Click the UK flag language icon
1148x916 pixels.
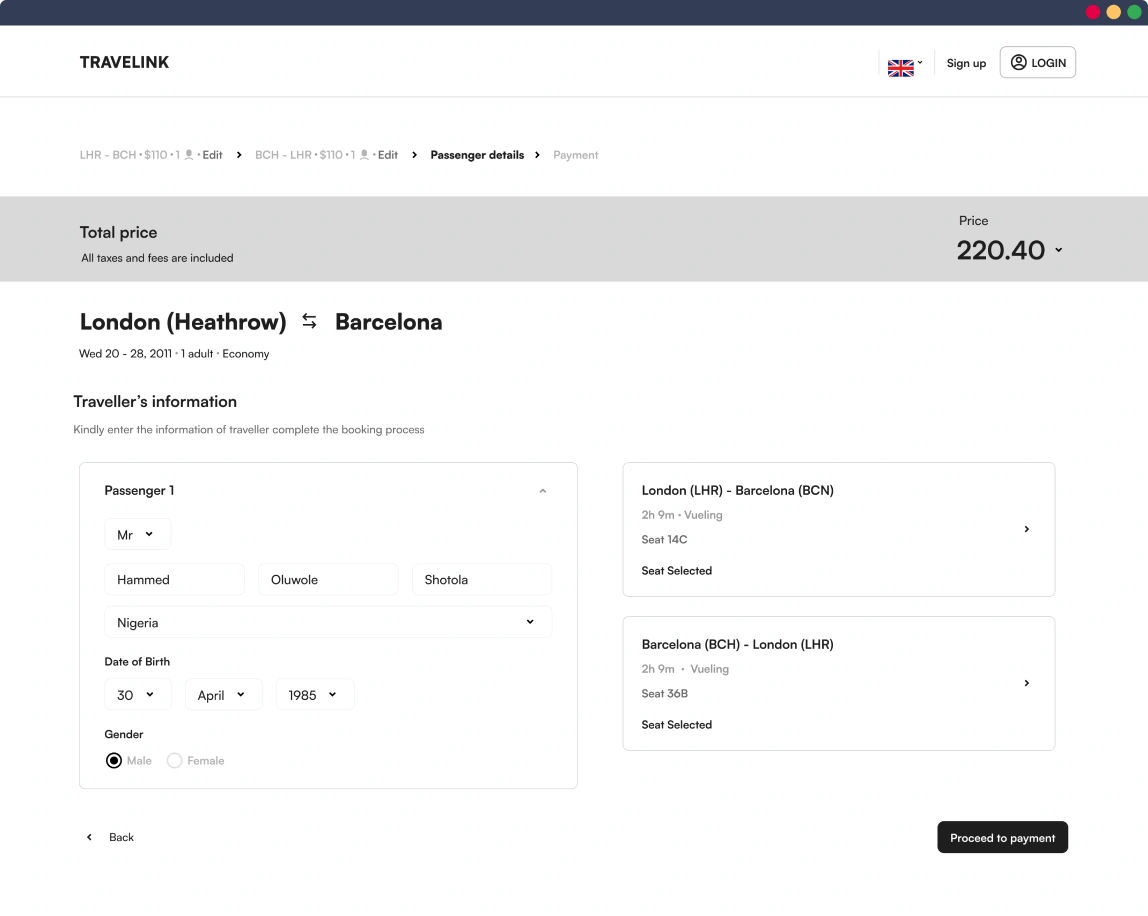coord(900,68)
